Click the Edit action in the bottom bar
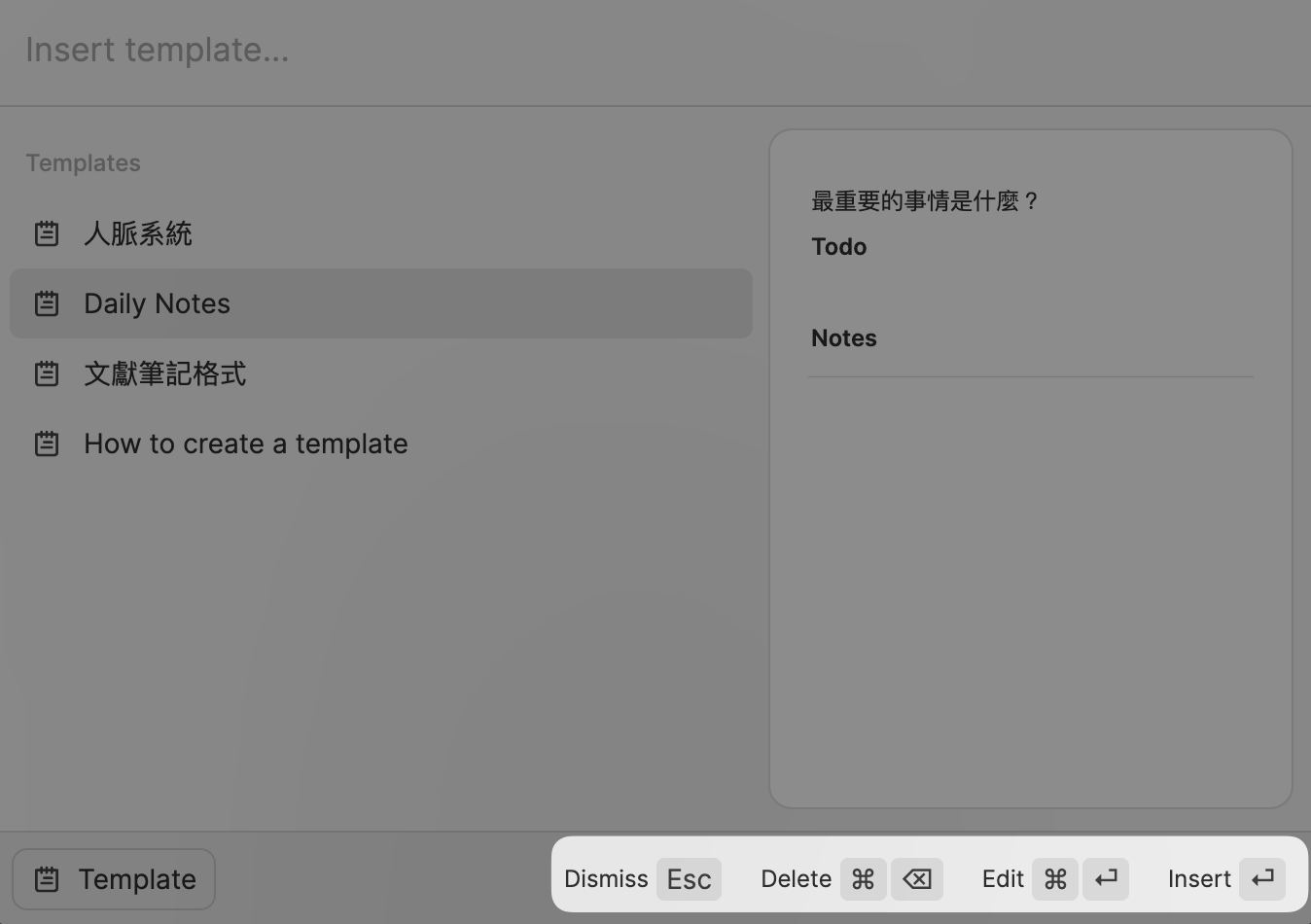The width and height of the screenshot is (1311, 924). [x=1002, y=878]
